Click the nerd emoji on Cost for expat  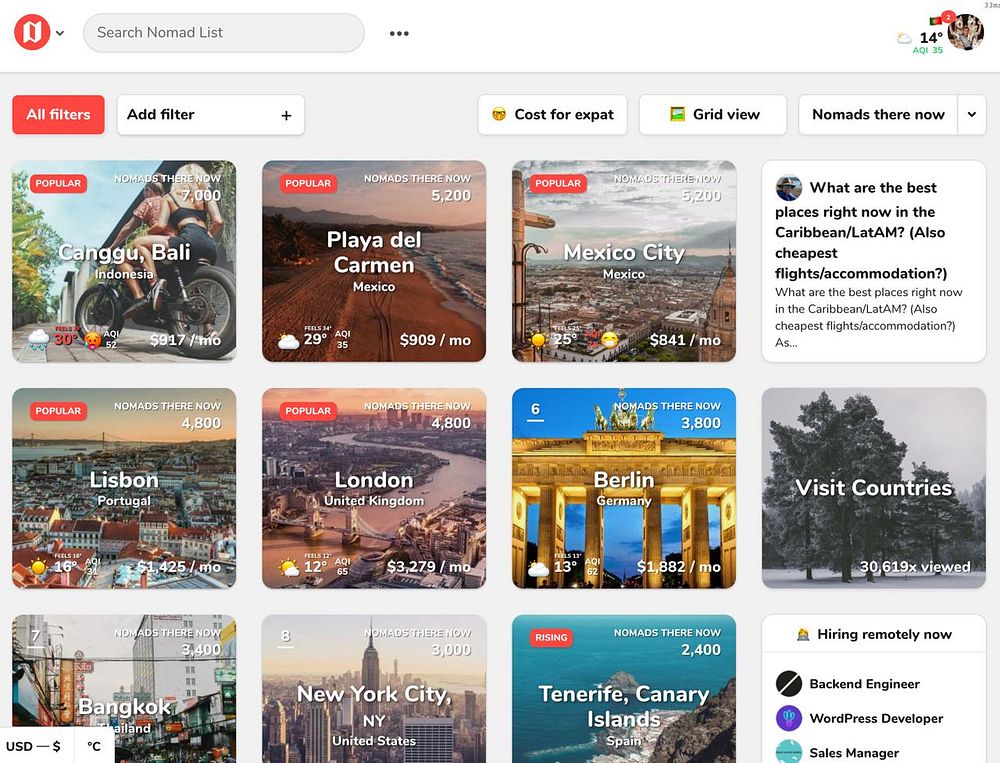(x=499, y=115)
